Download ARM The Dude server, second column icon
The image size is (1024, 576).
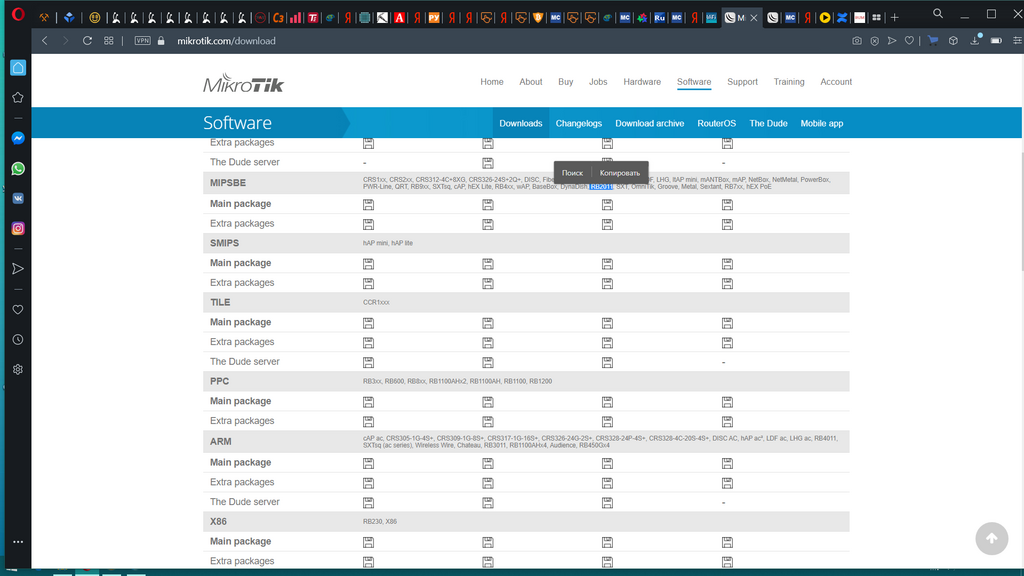coord(488,503)
